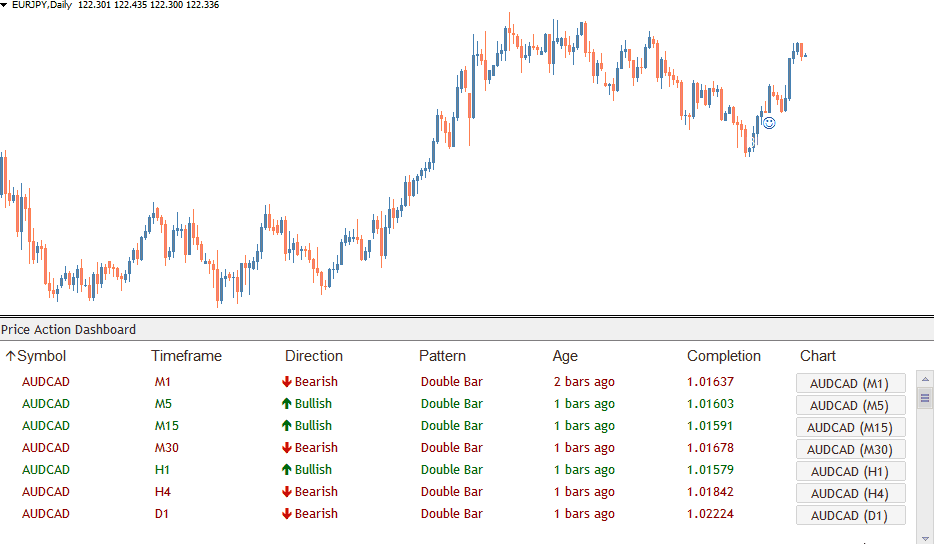This screenshot has width=934, height=544.
Task: Sort the dashboard by the Symbol column
Action: (x=41, y=356)
